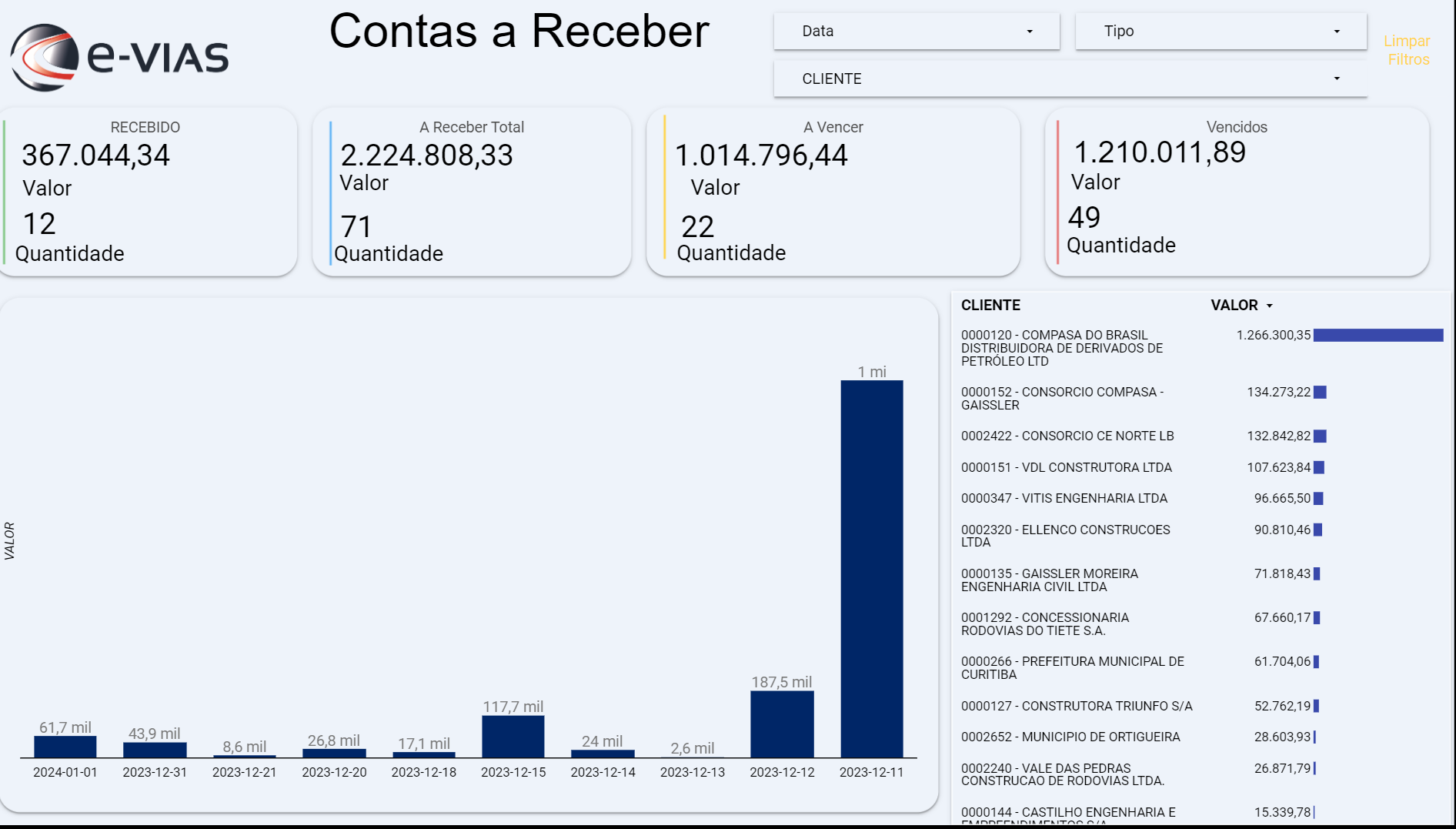Click the 2023-12-21 axis label
This screenshot has width=1456, height=829.
point(244,772)
